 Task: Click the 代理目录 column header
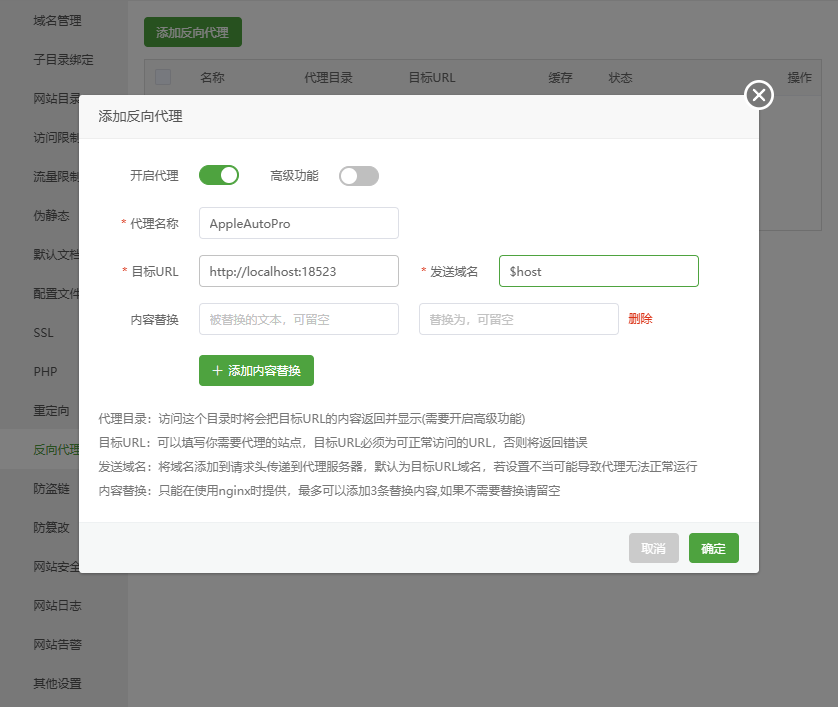click(328, 78)
